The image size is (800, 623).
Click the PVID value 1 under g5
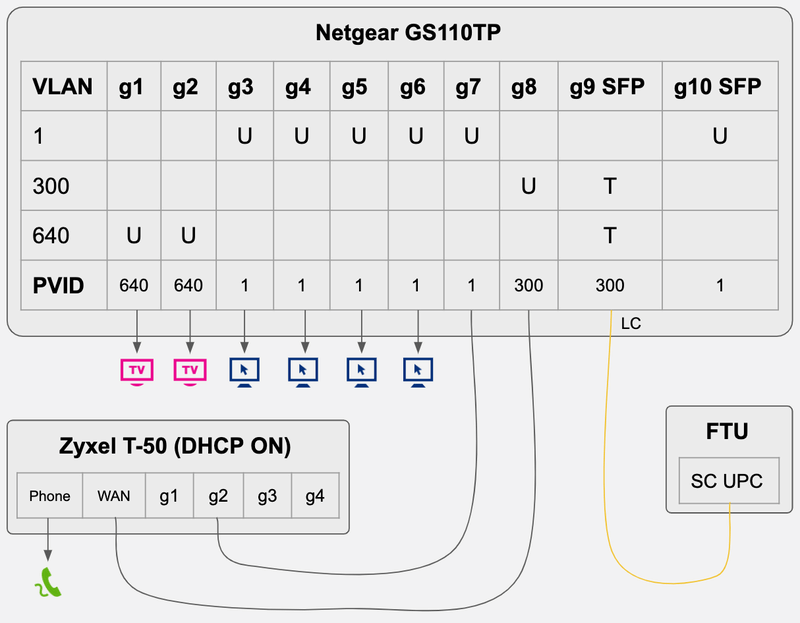click(x=359, y=285)
